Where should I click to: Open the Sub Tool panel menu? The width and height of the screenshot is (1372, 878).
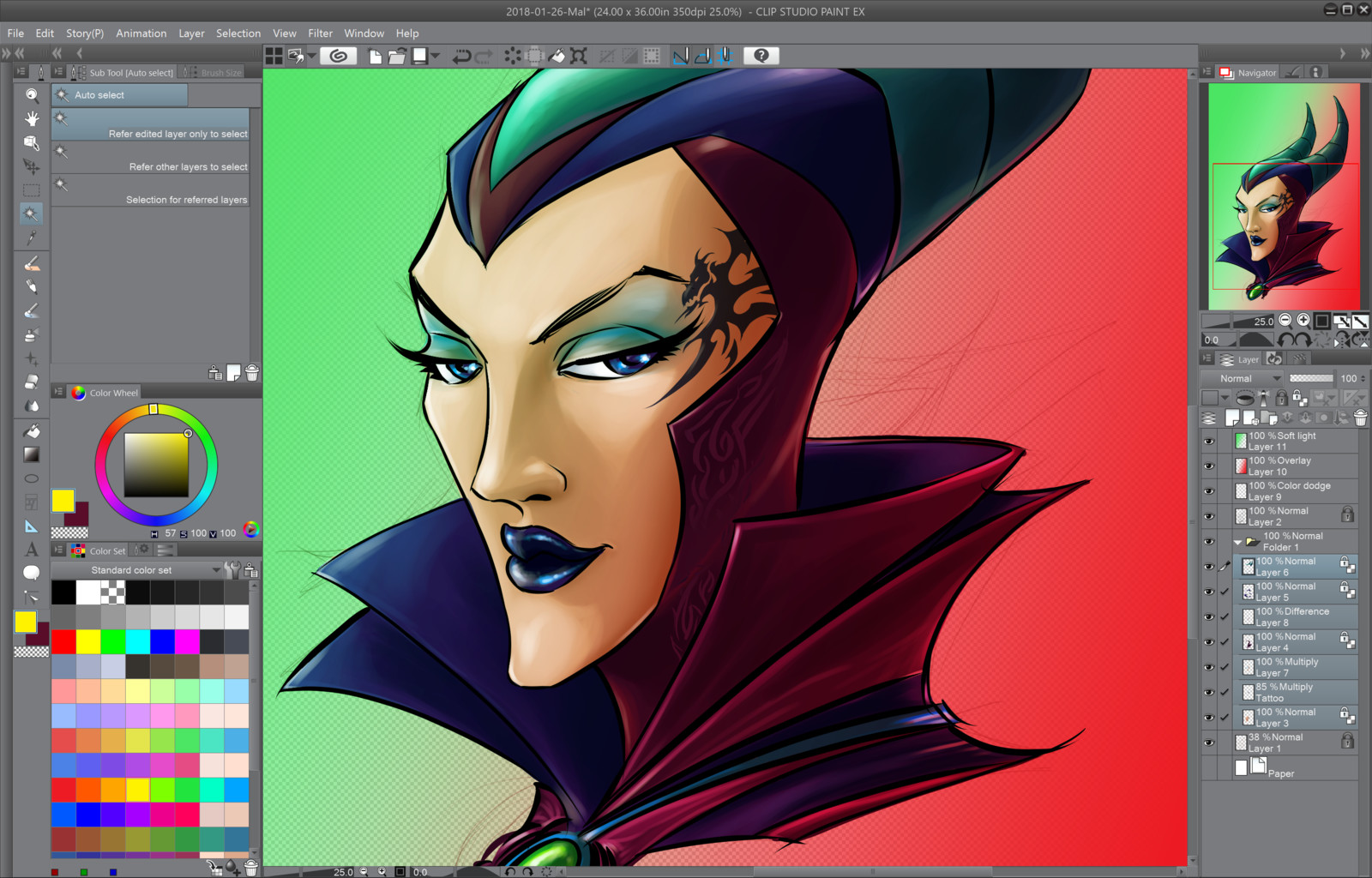58,72
